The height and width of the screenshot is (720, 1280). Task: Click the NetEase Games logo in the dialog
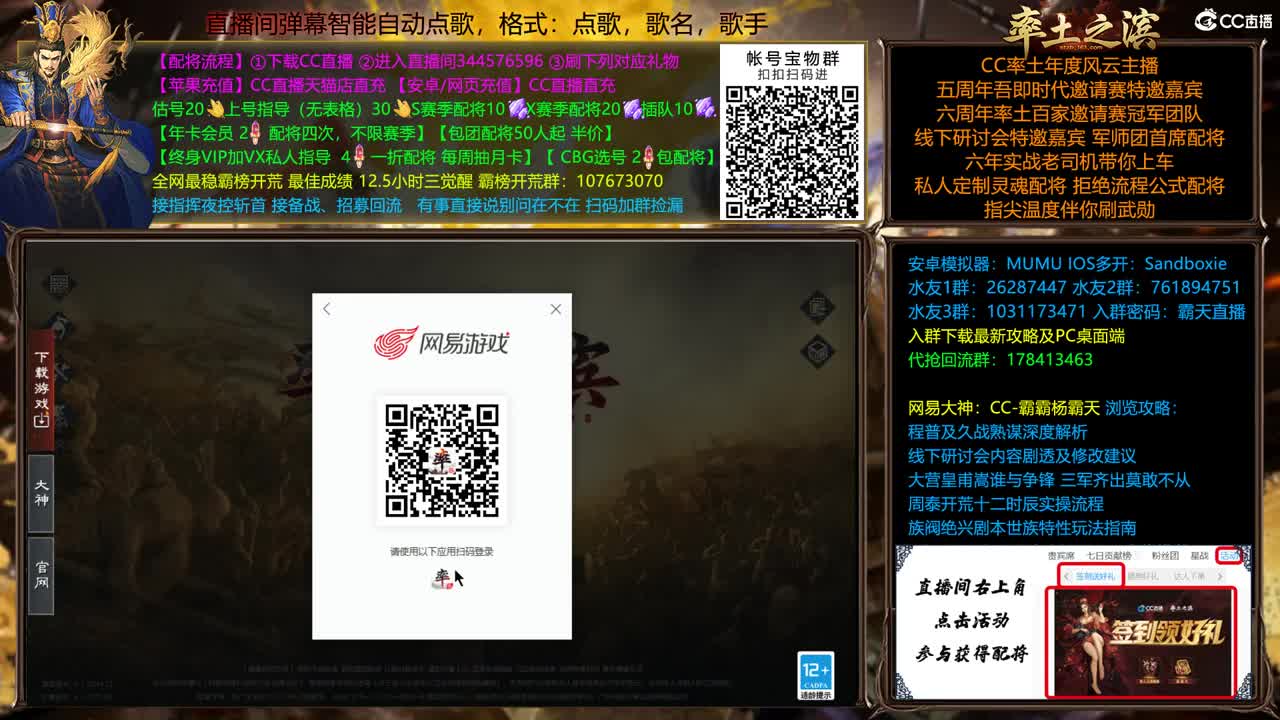[x=442, y=343]
